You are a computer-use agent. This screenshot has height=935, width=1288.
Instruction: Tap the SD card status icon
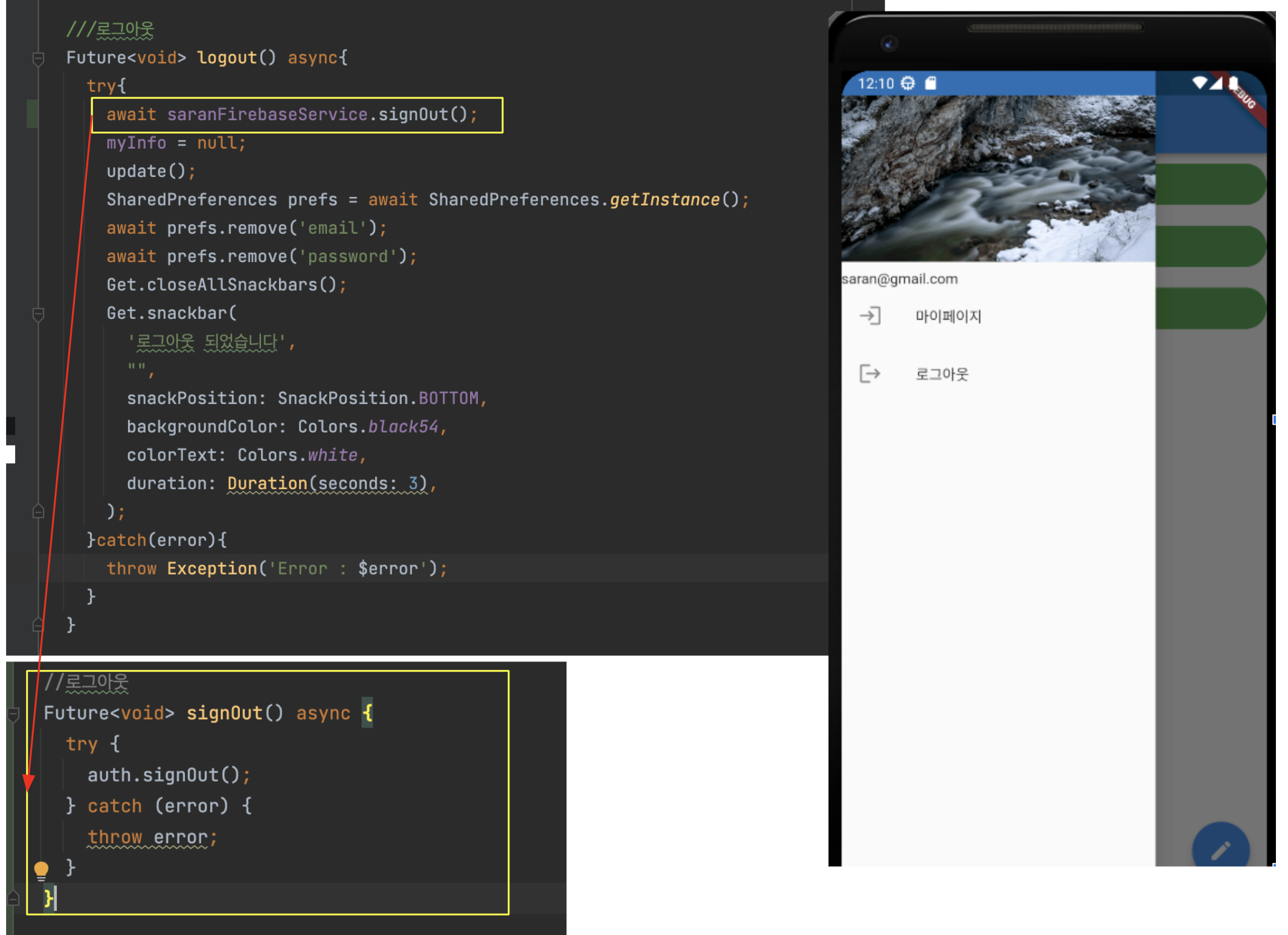(930, 83)
